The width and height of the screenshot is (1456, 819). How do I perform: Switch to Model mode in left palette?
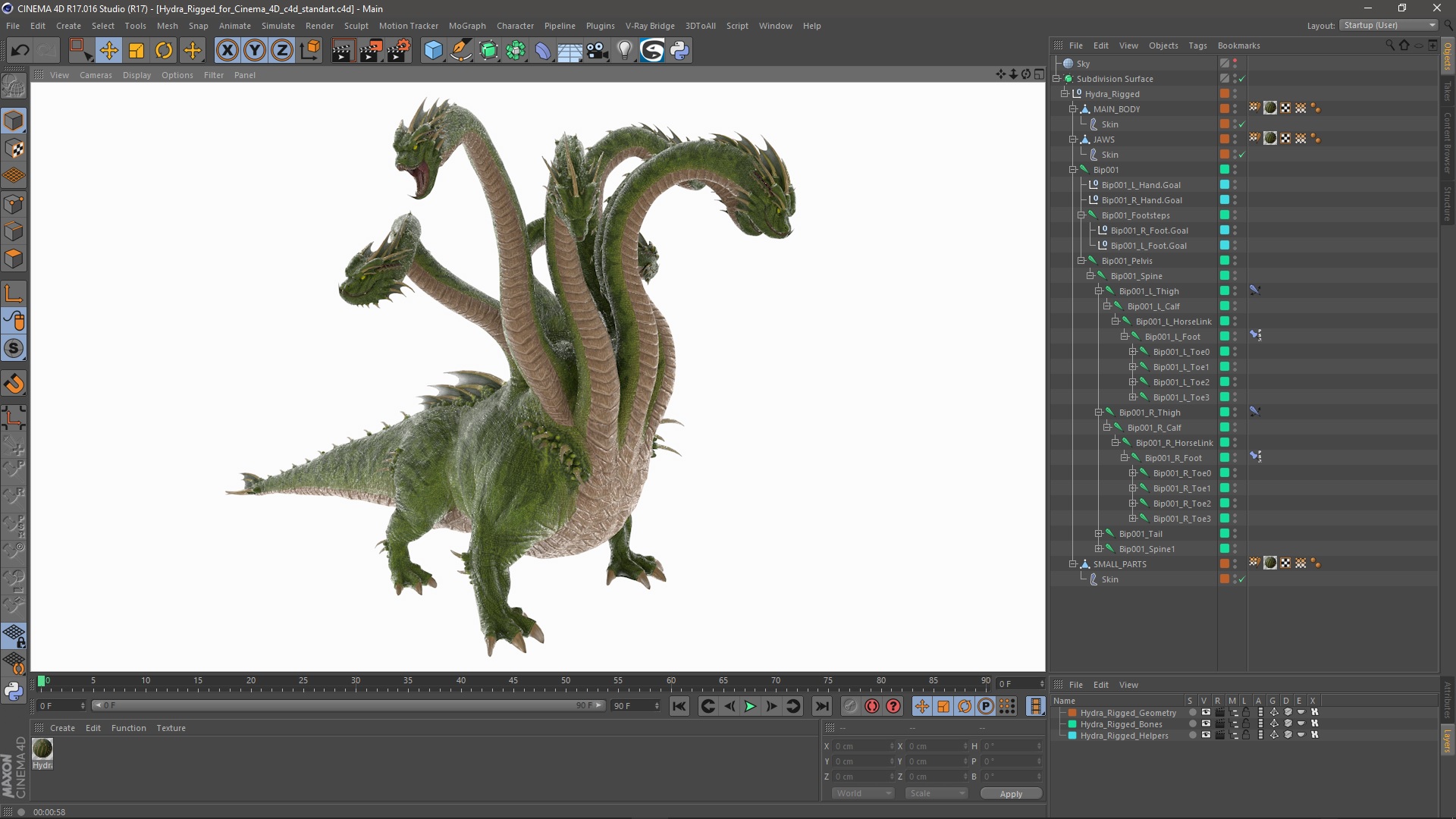pyautogui.click(x=14, y=121)
